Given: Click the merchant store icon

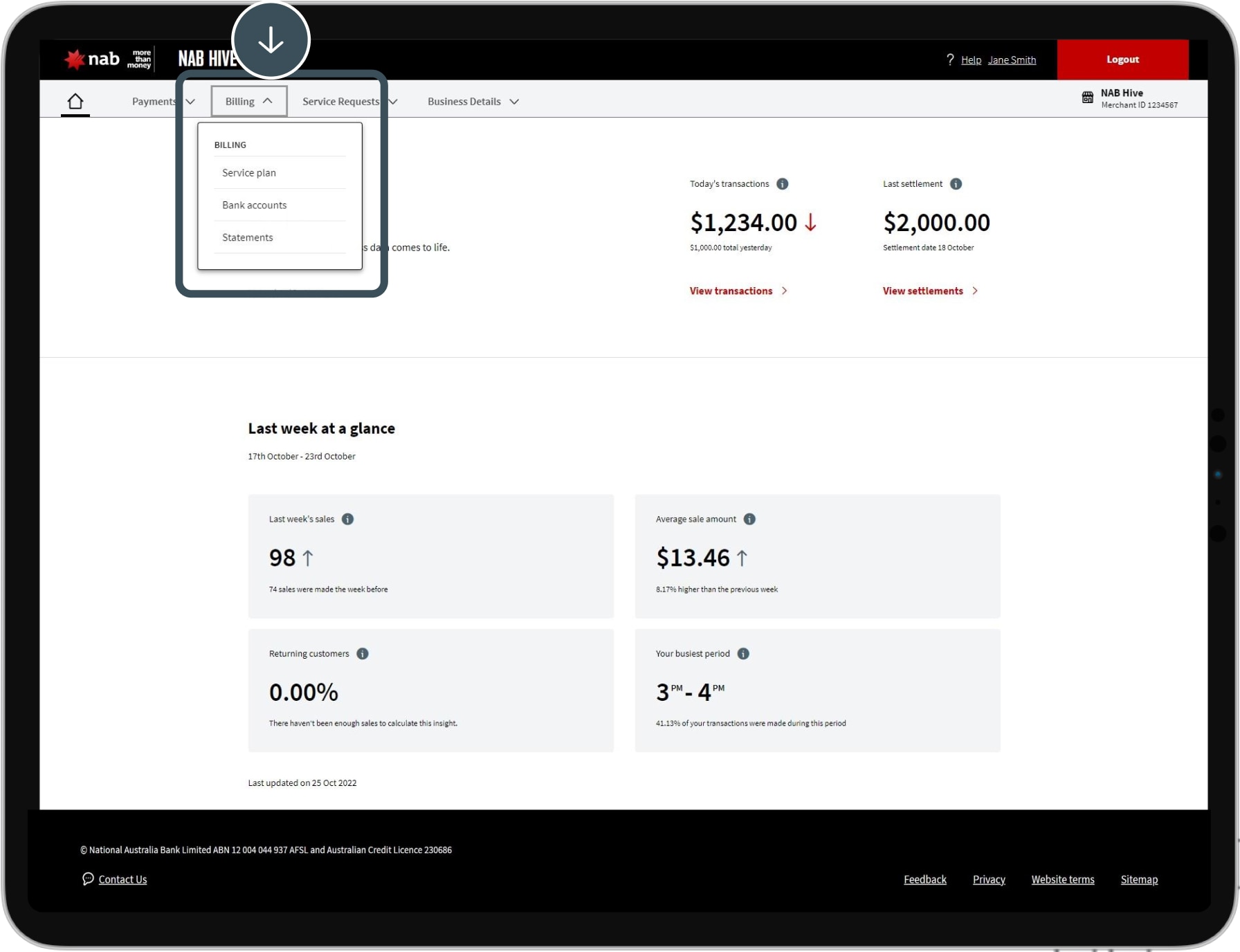Looking at the screenshot, I should (x=1087, y=98).
